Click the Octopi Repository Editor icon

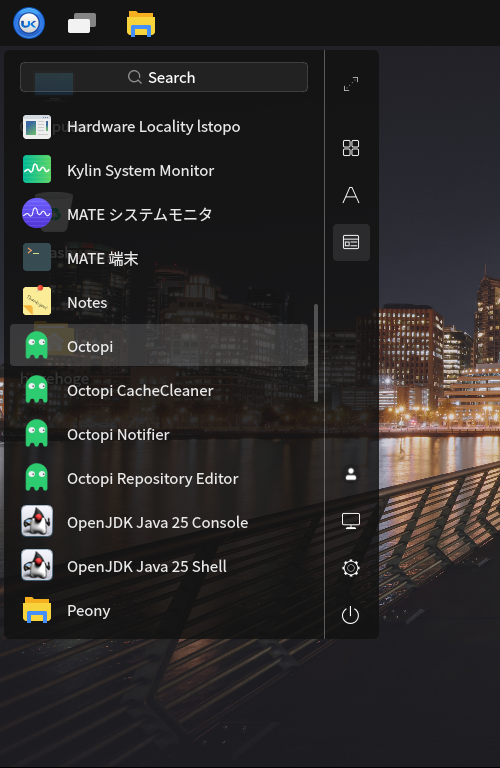click(37, 478)
